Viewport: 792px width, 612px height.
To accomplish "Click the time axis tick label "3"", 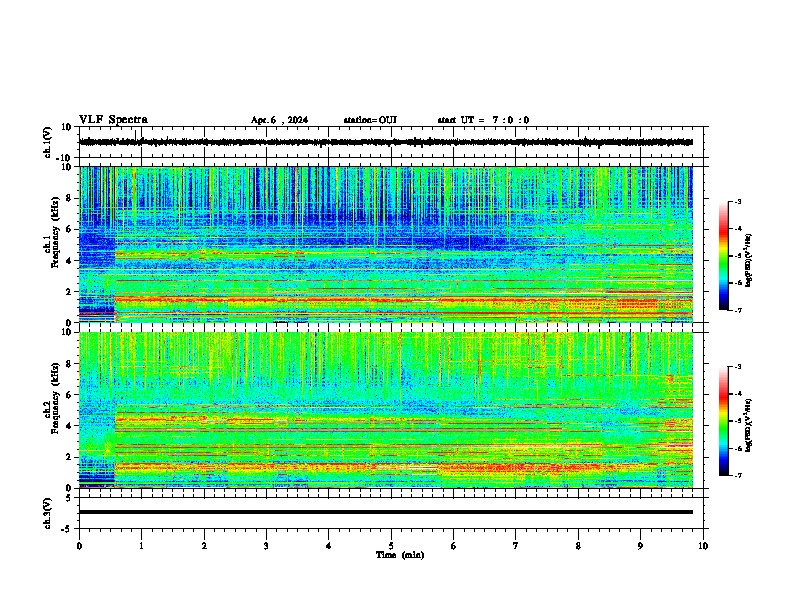I will pyautogui.click(x=266, y=546).
